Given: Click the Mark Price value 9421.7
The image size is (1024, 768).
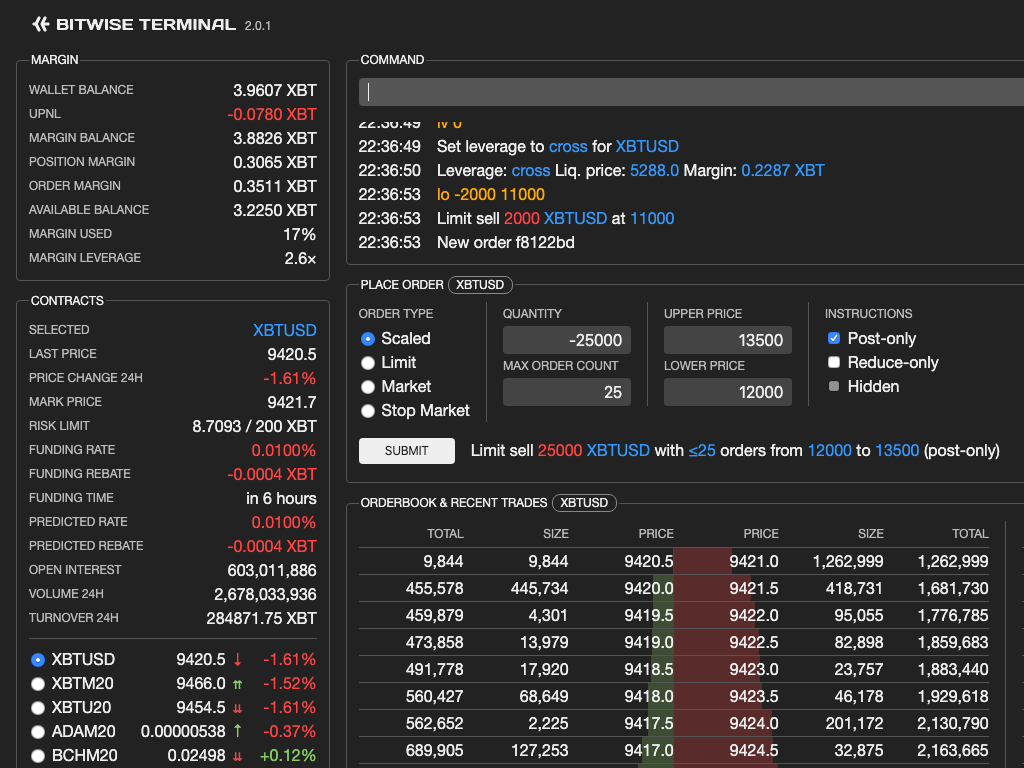Looking at the screenshot, I should point(292,402).
